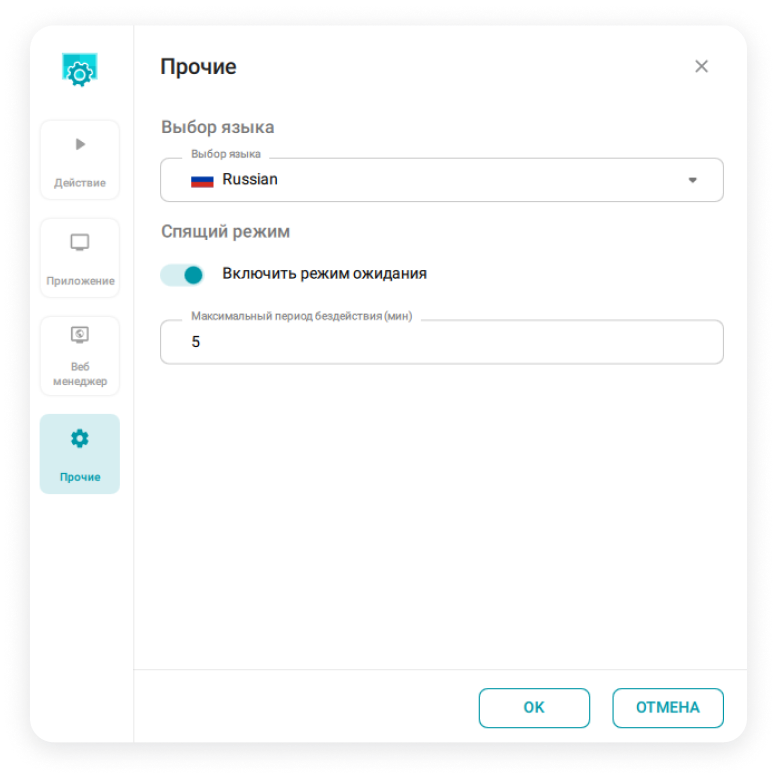Click the play triangle icon for Действие
The height and width of the screenshot is (778, 777).
(80, 144)
